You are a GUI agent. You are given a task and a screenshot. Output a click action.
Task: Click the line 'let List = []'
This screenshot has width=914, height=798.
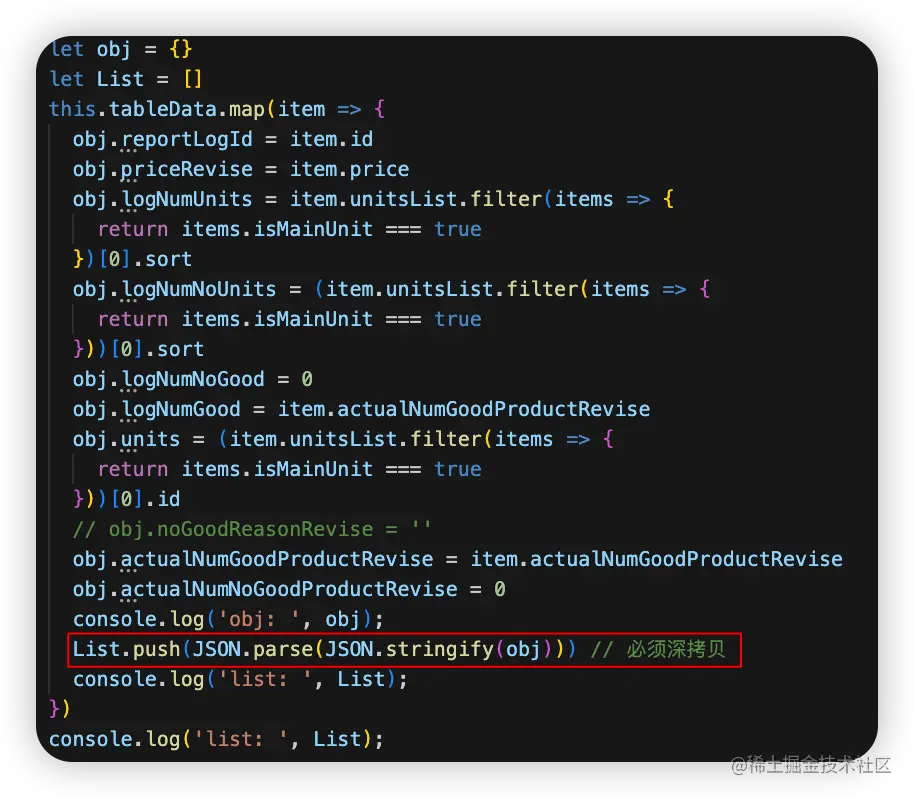pos(126,79)
